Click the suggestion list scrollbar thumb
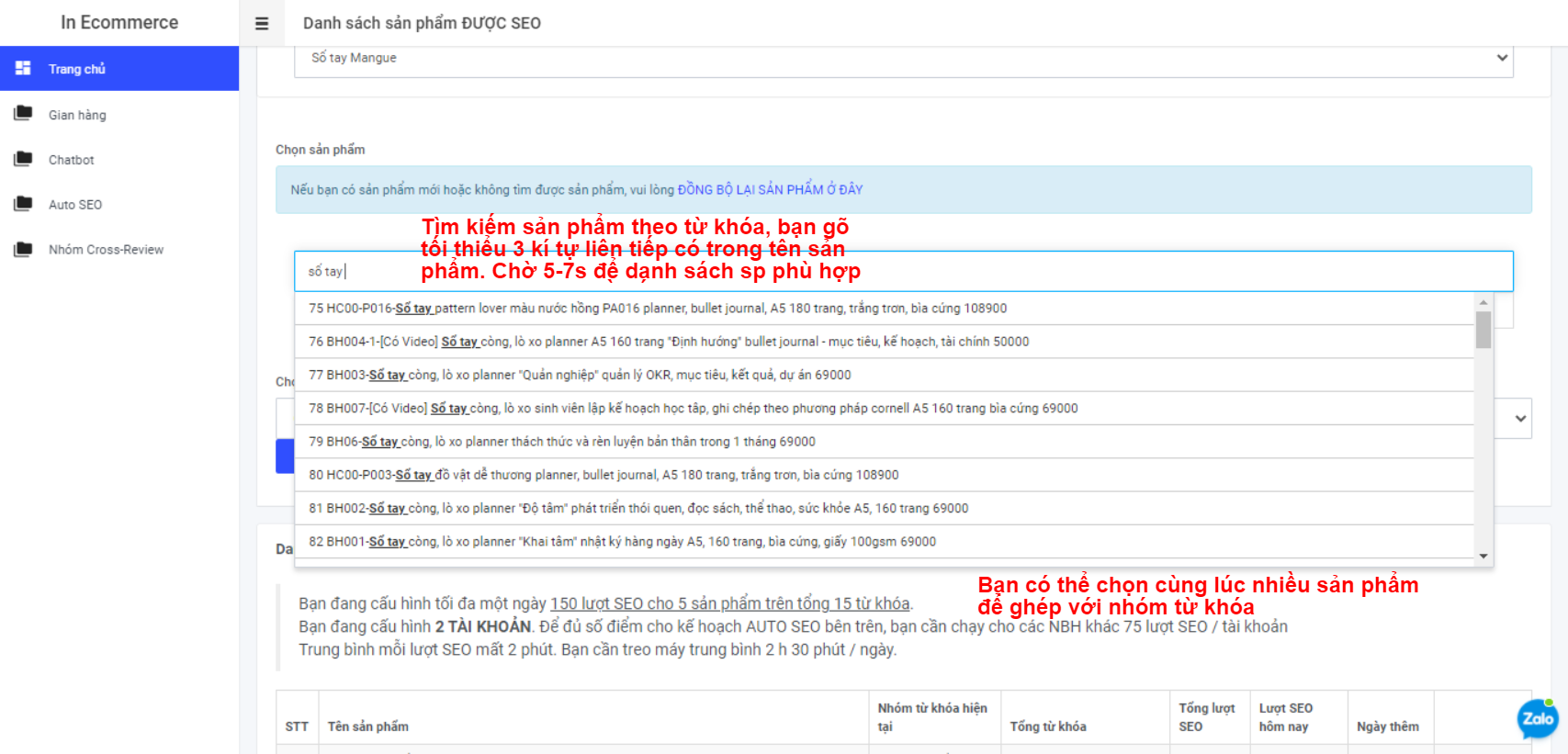1568x754 pixels. coord(1483,330)
